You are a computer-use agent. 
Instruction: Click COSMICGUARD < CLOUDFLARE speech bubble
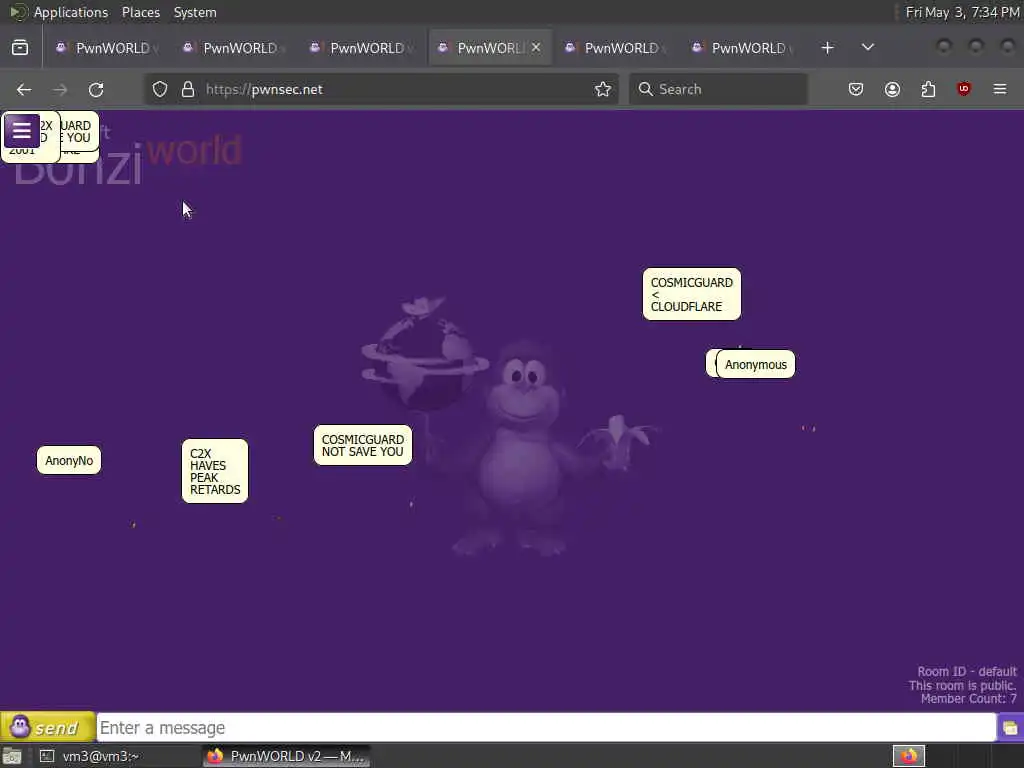click(692, 294)
